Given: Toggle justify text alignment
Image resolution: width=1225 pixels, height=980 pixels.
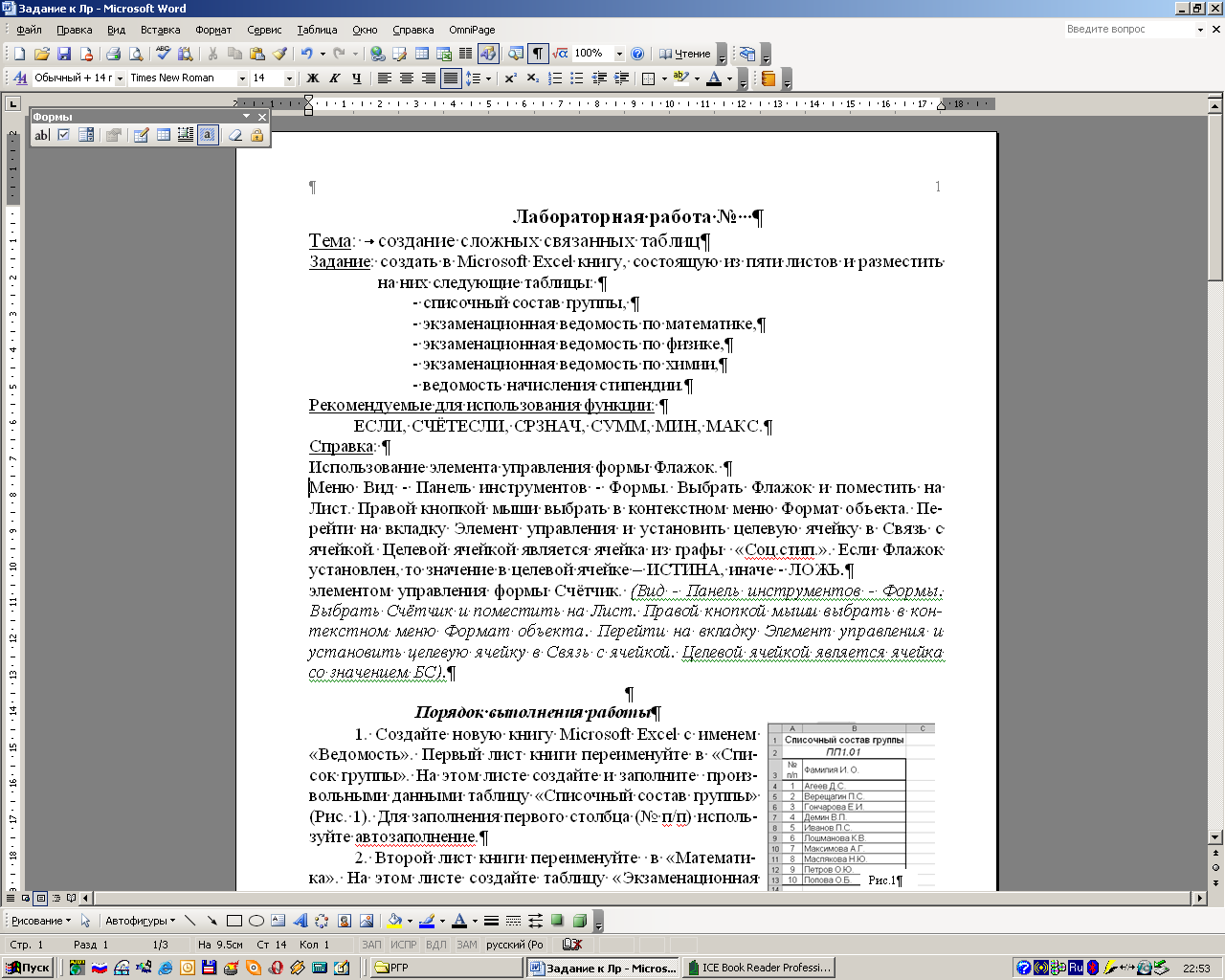Looking at the screenshot, I should pyautogui.click(x=451, y=78).
